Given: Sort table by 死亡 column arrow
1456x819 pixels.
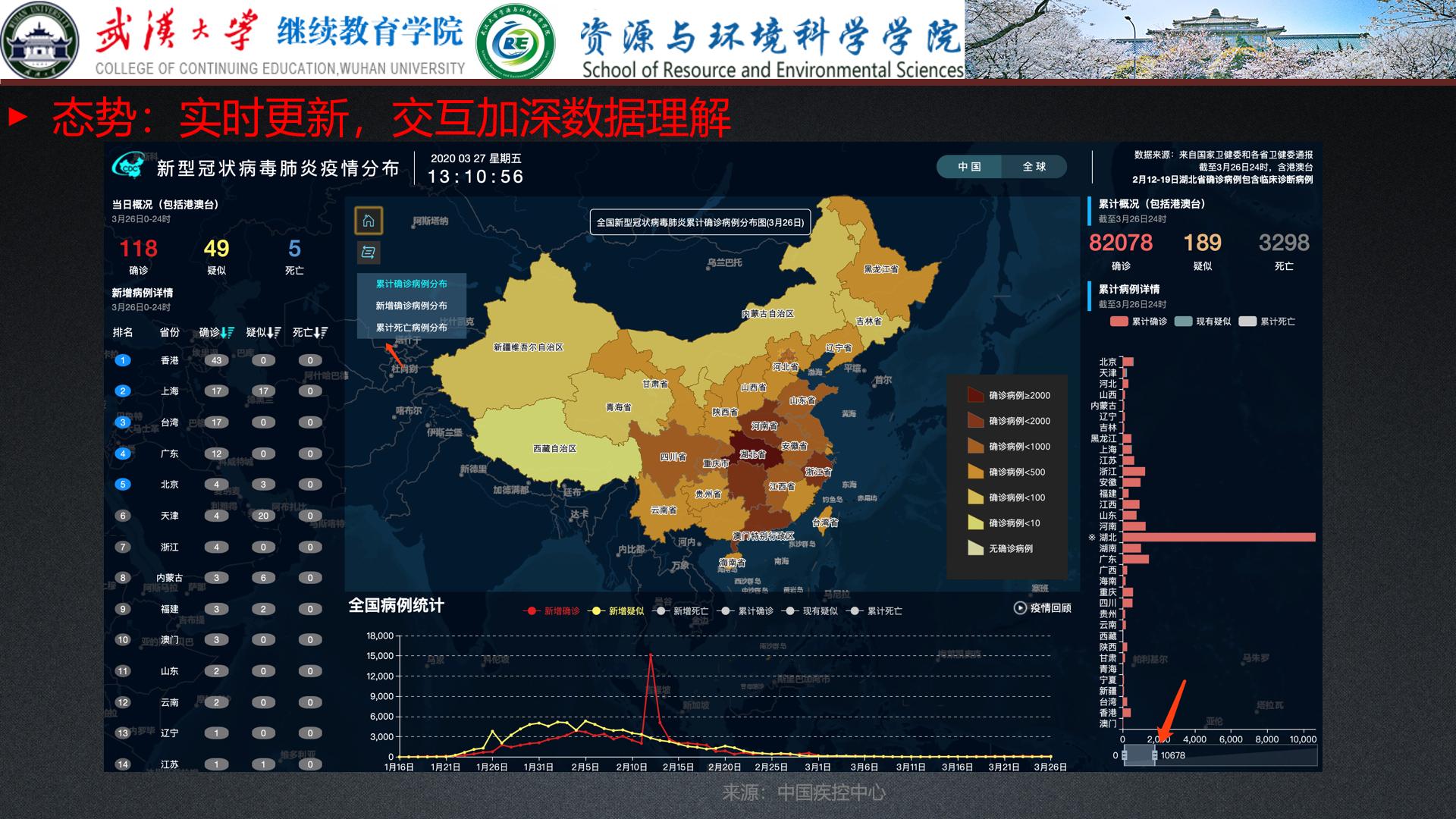Looking at the screenshot, I should tap(321, 332).
